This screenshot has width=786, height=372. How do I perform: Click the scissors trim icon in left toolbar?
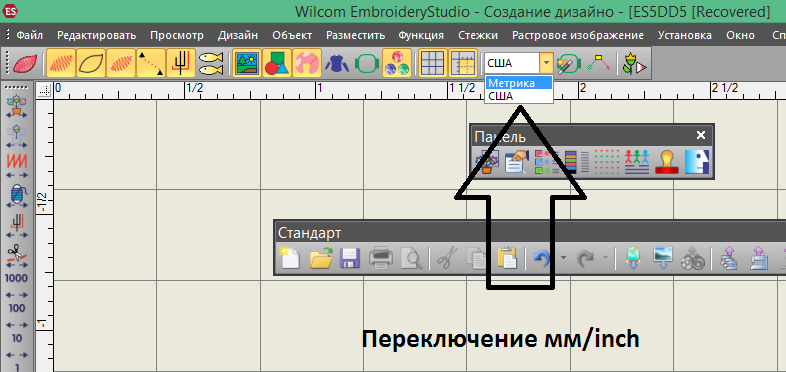(x=17, y=253)
